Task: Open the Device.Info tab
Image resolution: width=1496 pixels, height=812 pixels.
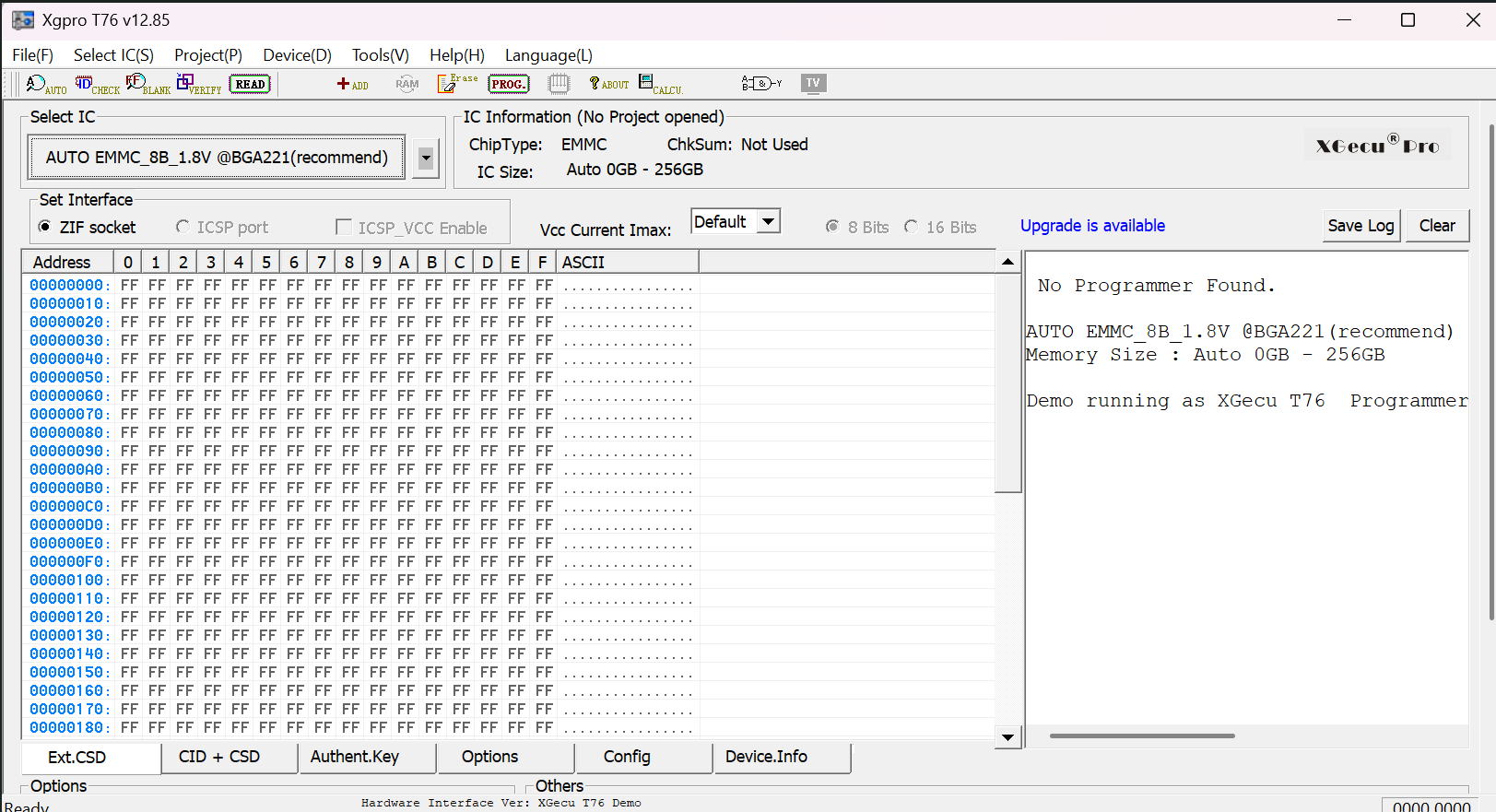Action: pos(766,757)
